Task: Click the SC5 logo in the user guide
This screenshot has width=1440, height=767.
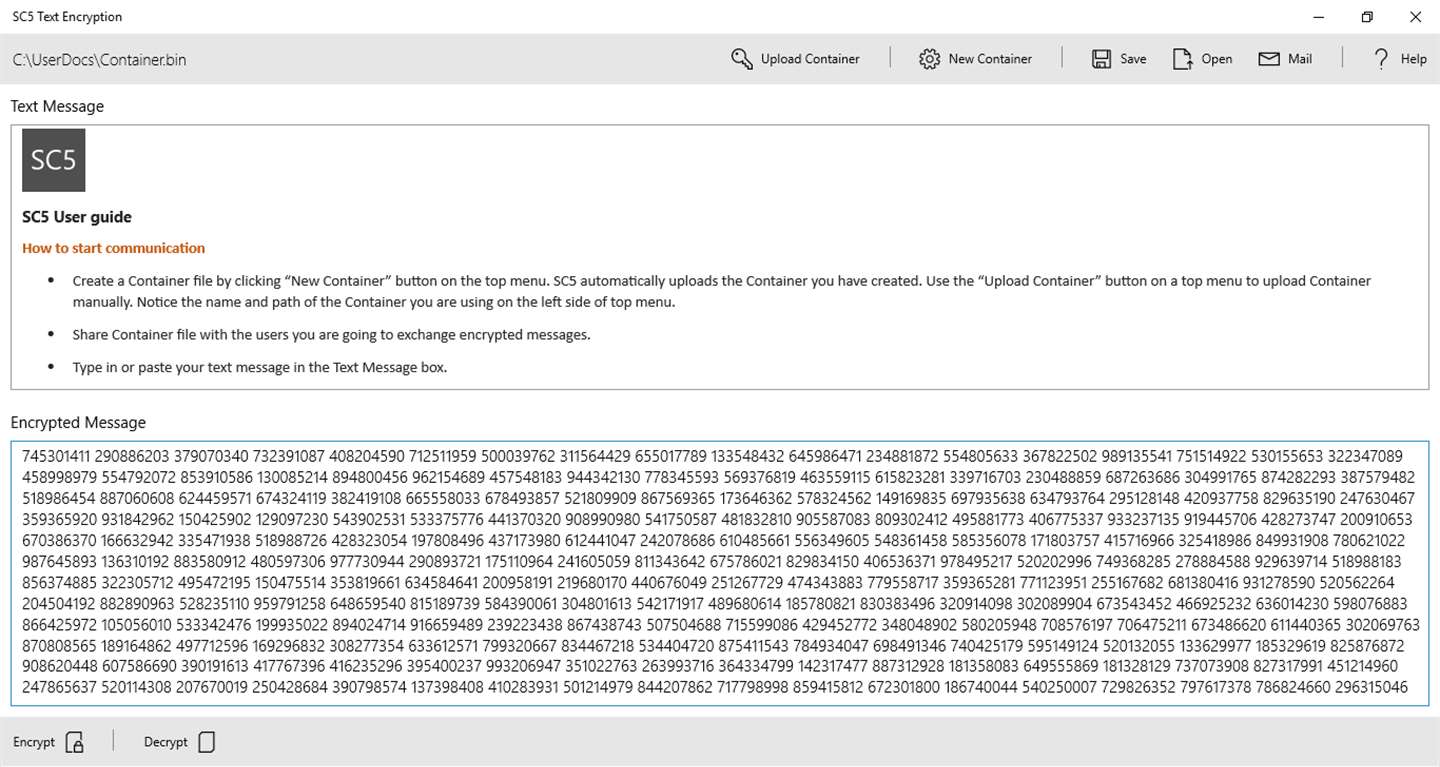Action: [54, 160]
